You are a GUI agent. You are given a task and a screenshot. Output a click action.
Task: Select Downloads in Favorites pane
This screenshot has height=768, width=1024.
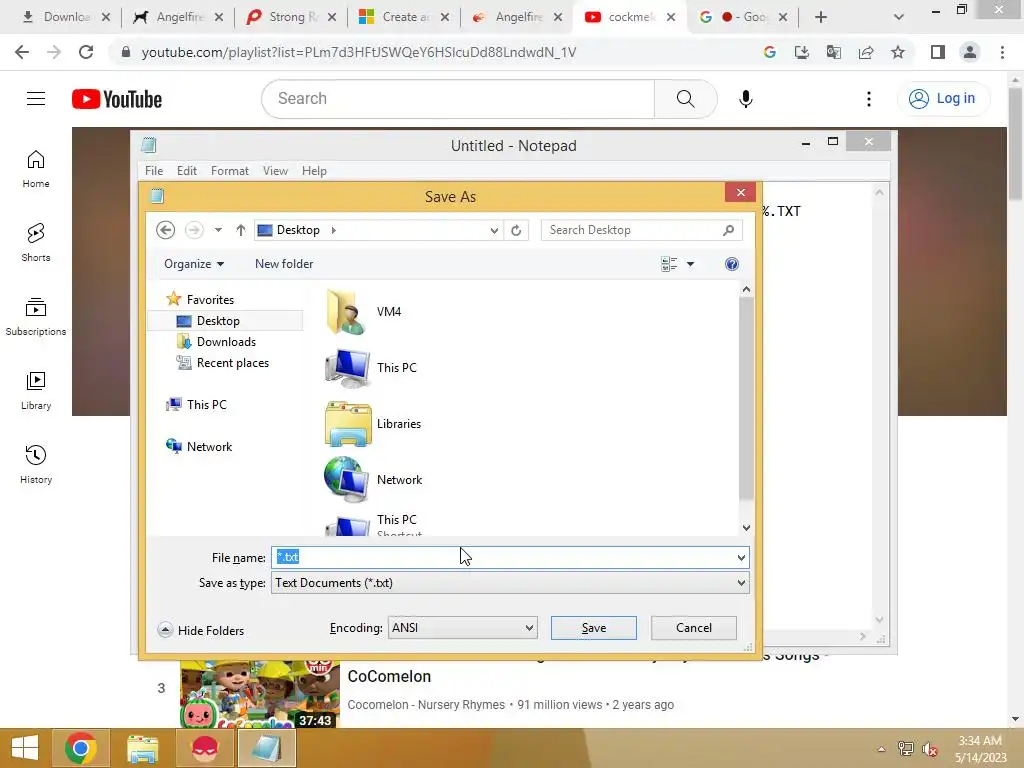coord(226,342)
